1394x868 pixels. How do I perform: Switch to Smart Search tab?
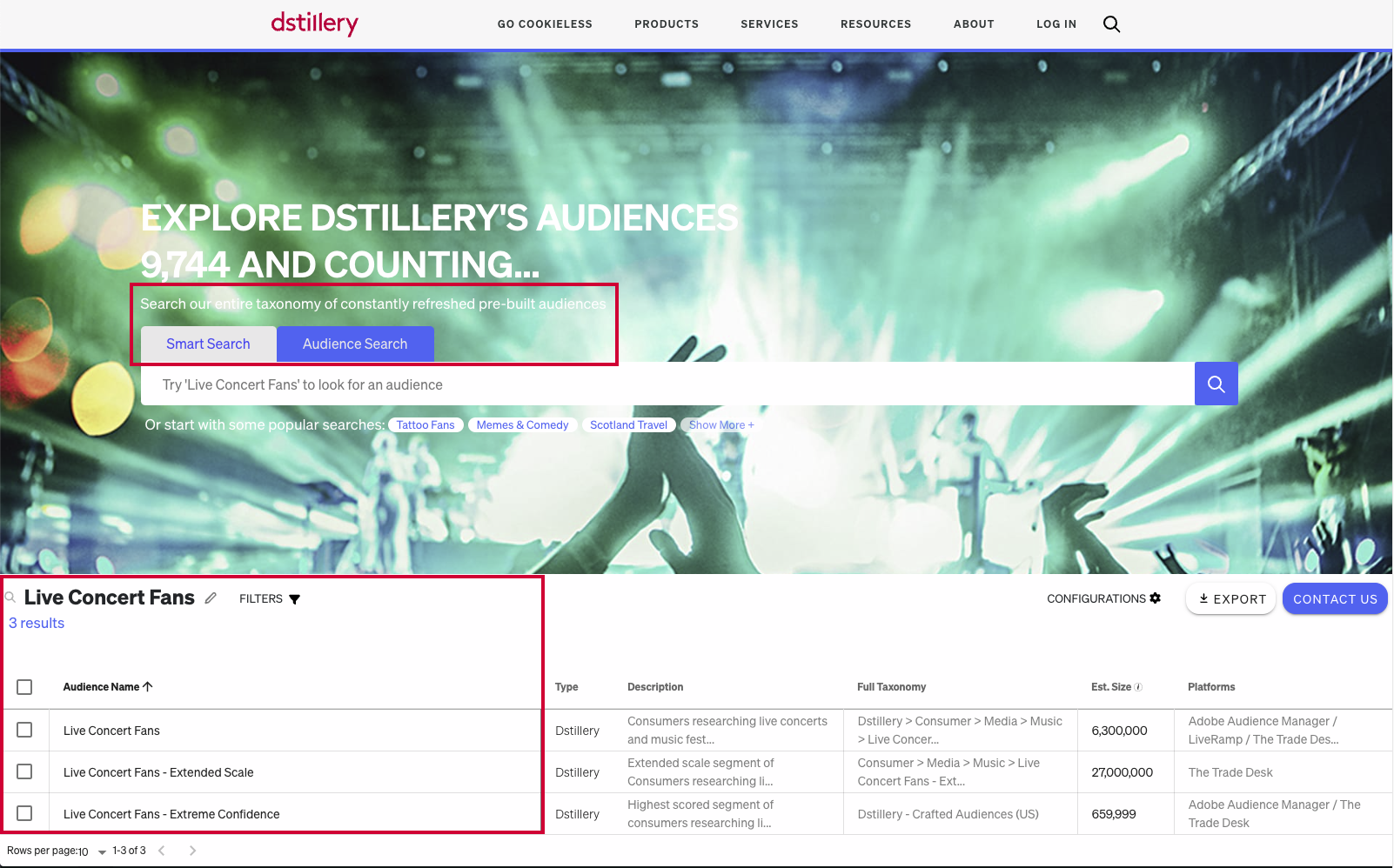pyautogui.click(x=209, y=344)
